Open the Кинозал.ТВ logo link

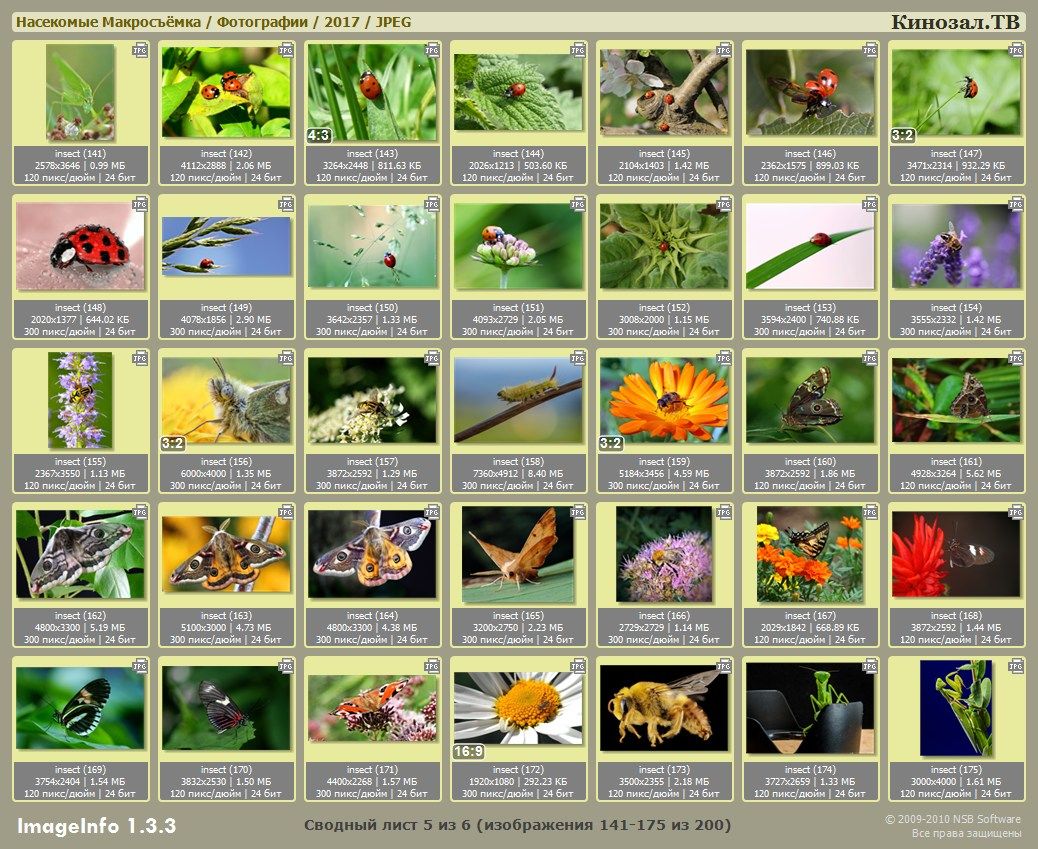(x=955, y=23)
